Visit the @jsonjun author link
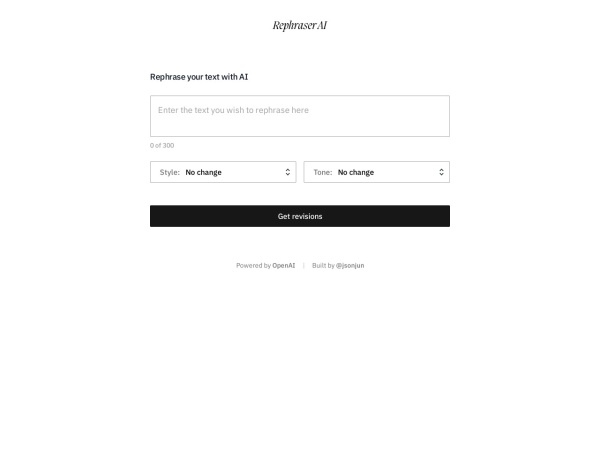Image resolution: width=600 pixels, height=450 pixels. point(350,266)
